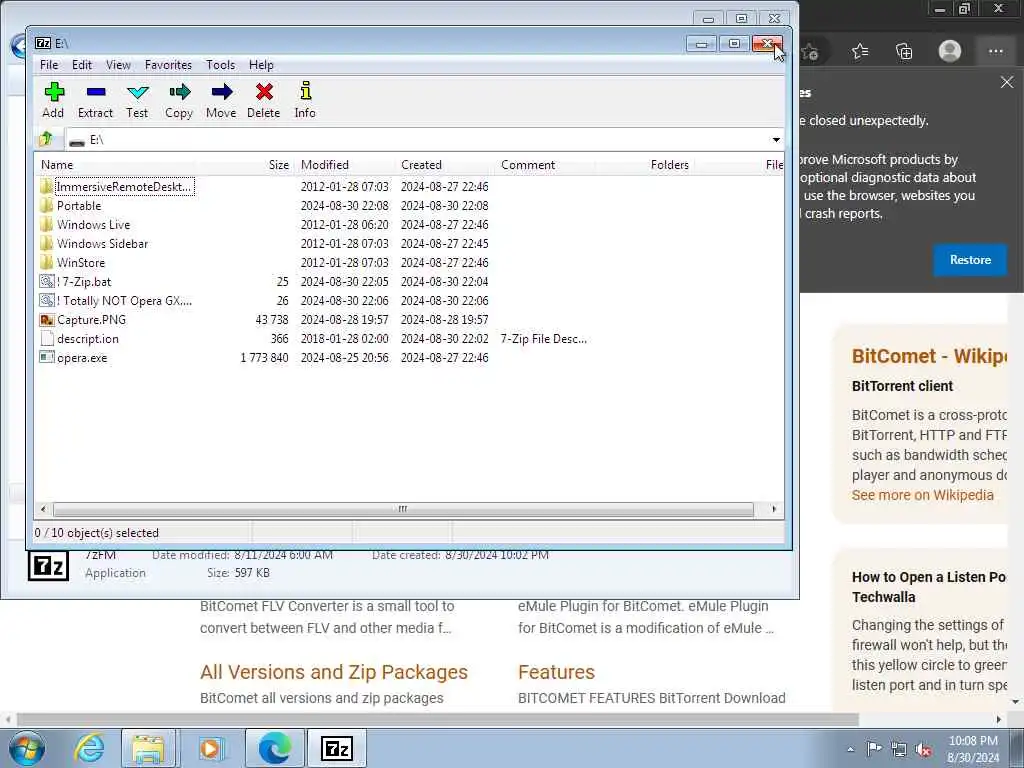Close the Edge restore notification
This screenshot has width=1024, height=768.
click(x=1007, y=82)
